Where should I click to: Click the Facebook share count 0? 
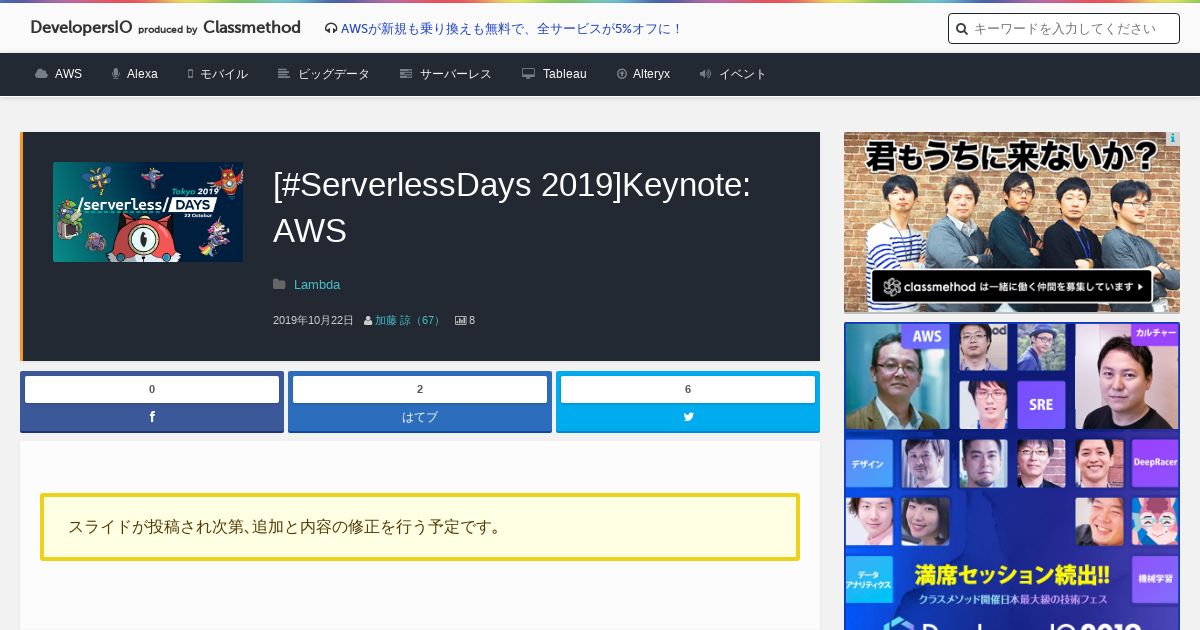pyautogui.click(x=152, y=389)
